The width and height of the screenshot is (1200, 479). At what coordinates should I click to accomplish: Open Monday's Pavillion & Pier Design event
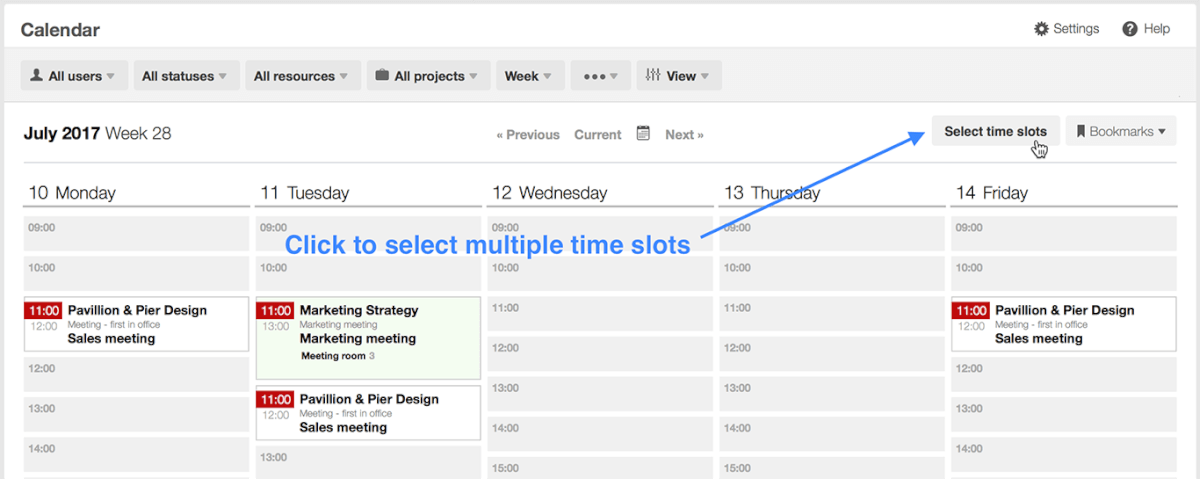click(x=136, y=324)
